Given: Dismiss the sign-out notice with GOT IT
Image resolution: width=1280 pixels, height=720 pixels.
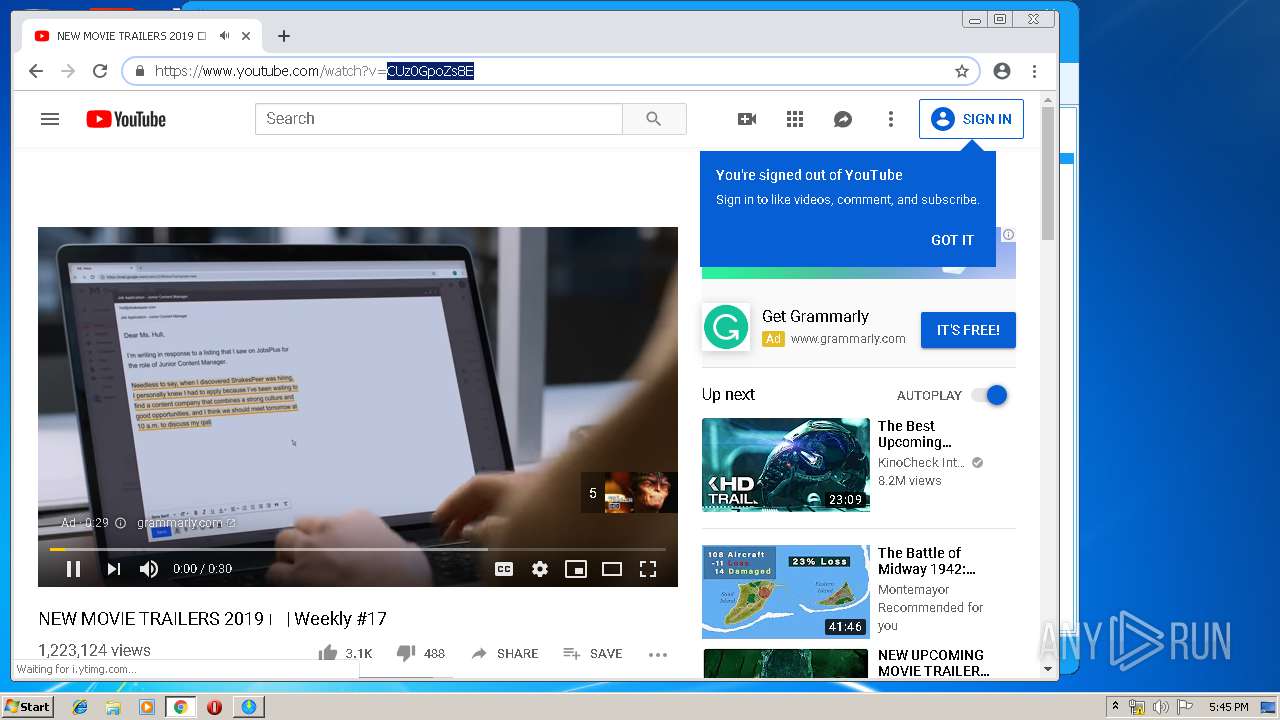Looking at the screenshot, I should click(952, 240).
